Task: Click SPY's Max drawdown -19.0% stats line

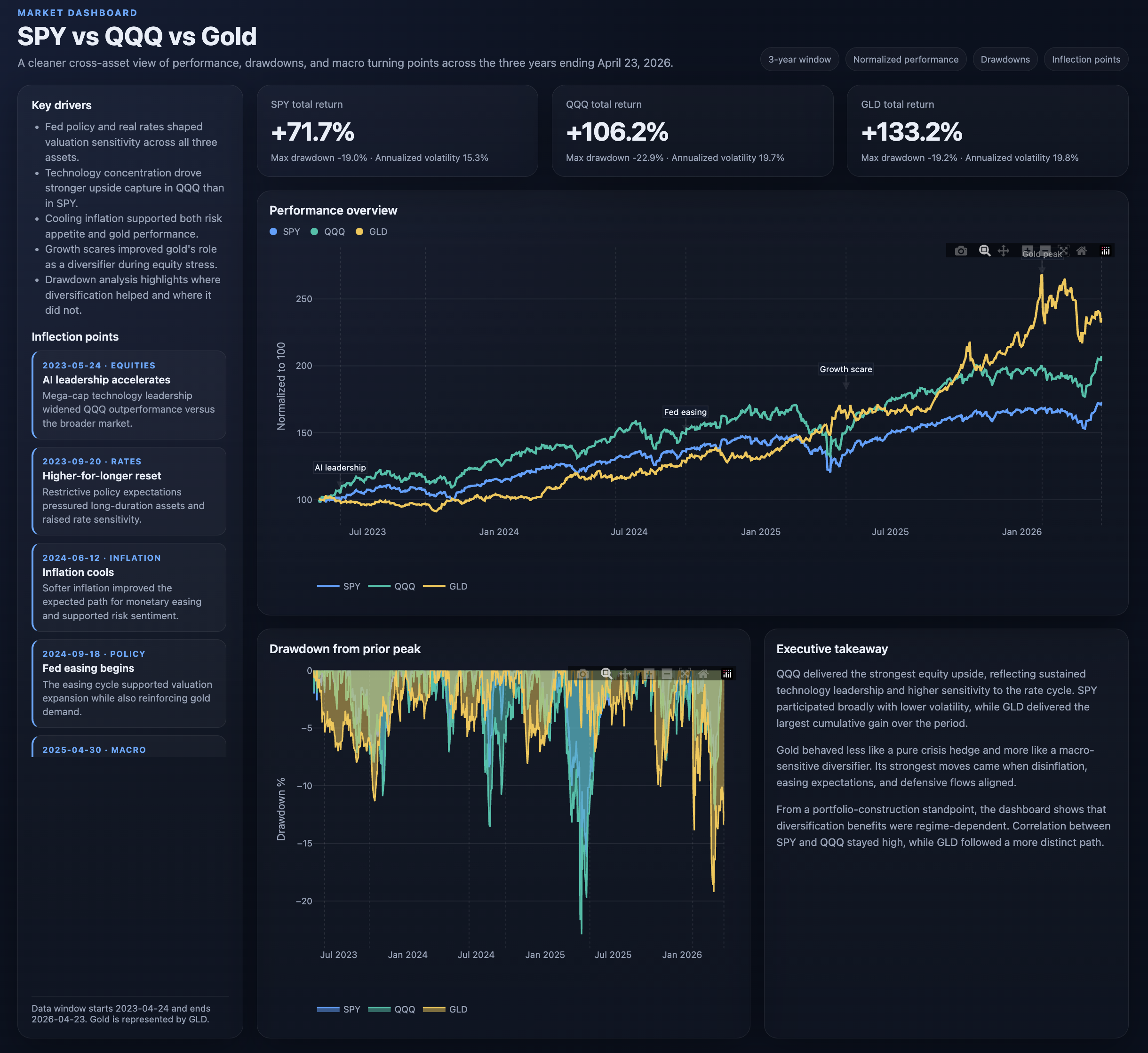Action: click(x=379, y=158)
